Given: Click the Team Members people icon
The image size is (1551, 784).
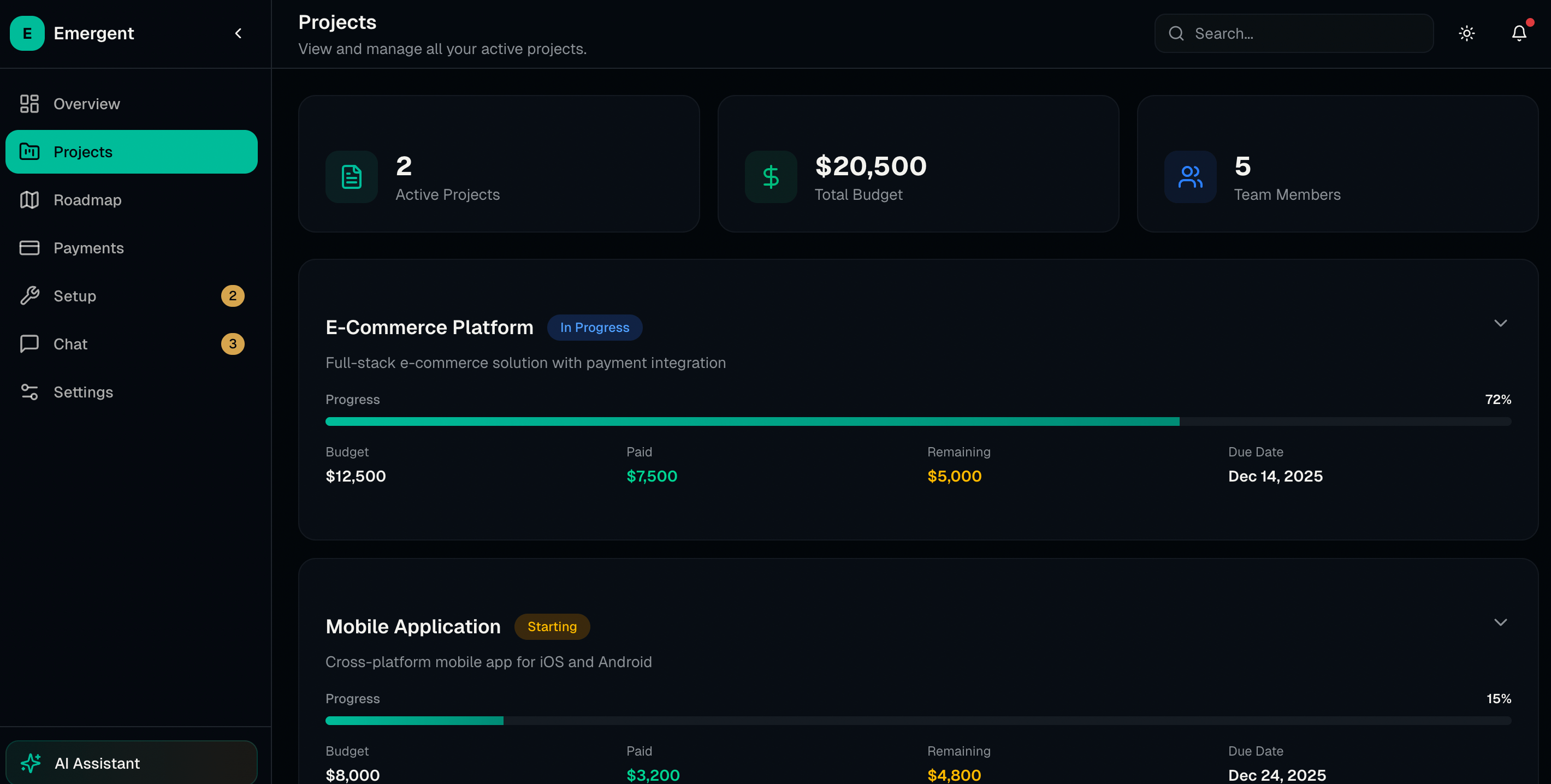Looking at the screenshot, I should coord(1190,177).
